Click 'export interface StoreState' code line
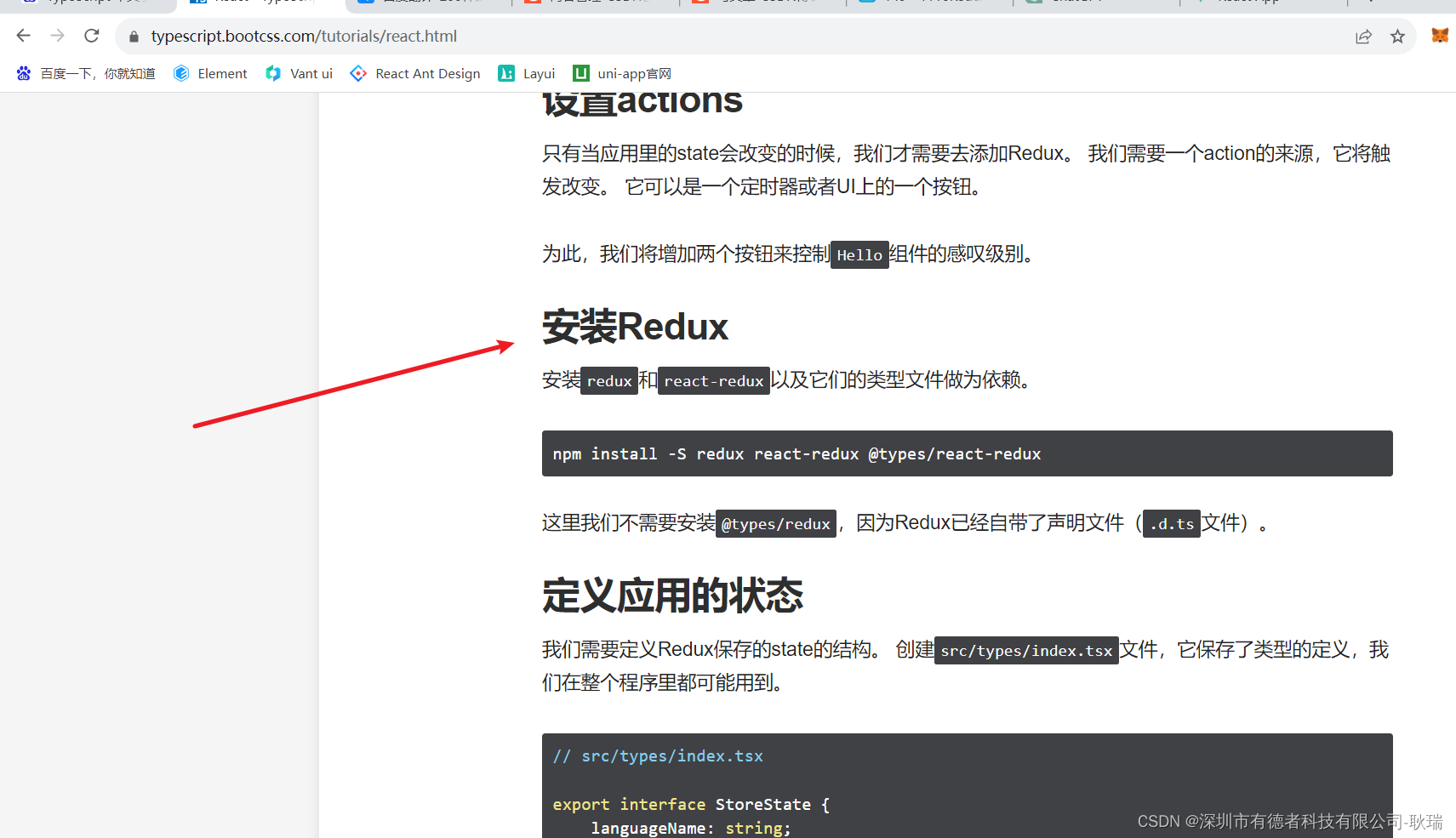Image resolution: width=1456 pixels, height=838 pixels. coord(691,804)
